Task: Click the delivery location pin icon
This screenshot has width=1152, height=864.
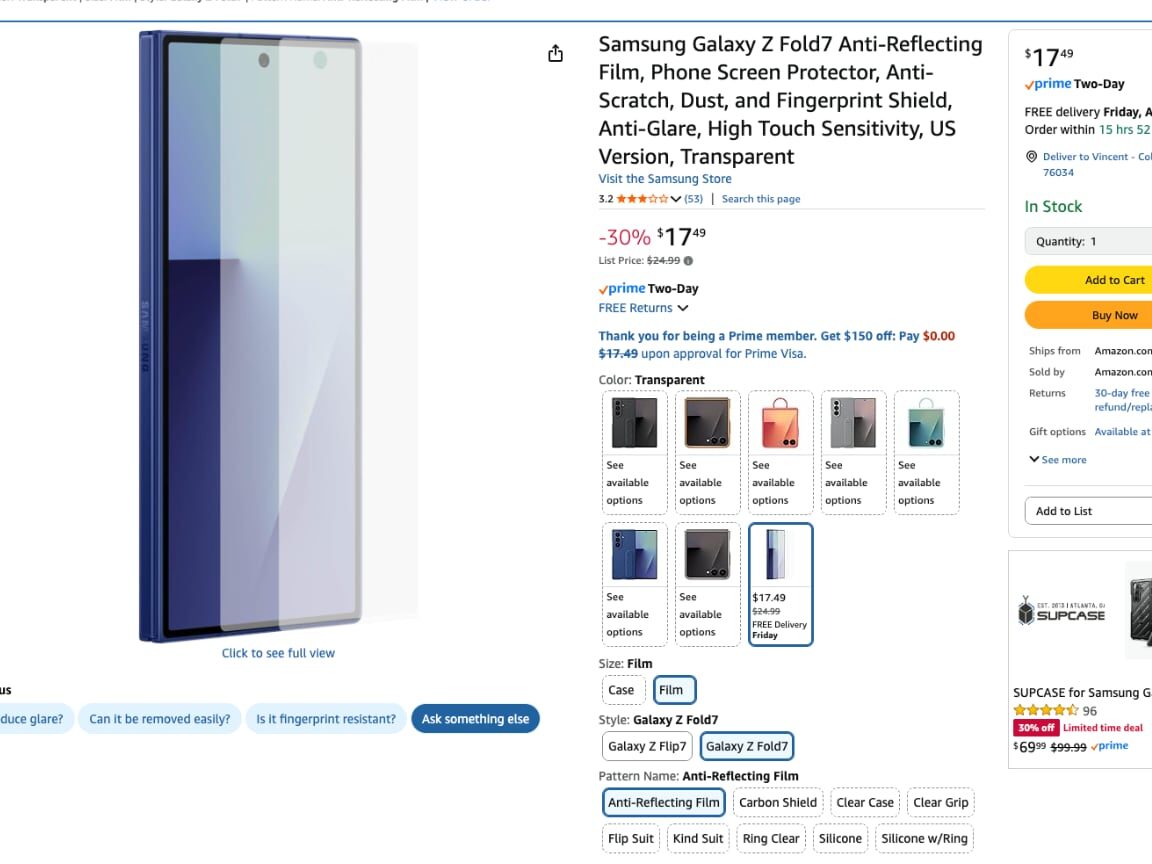Action: 1032,157
